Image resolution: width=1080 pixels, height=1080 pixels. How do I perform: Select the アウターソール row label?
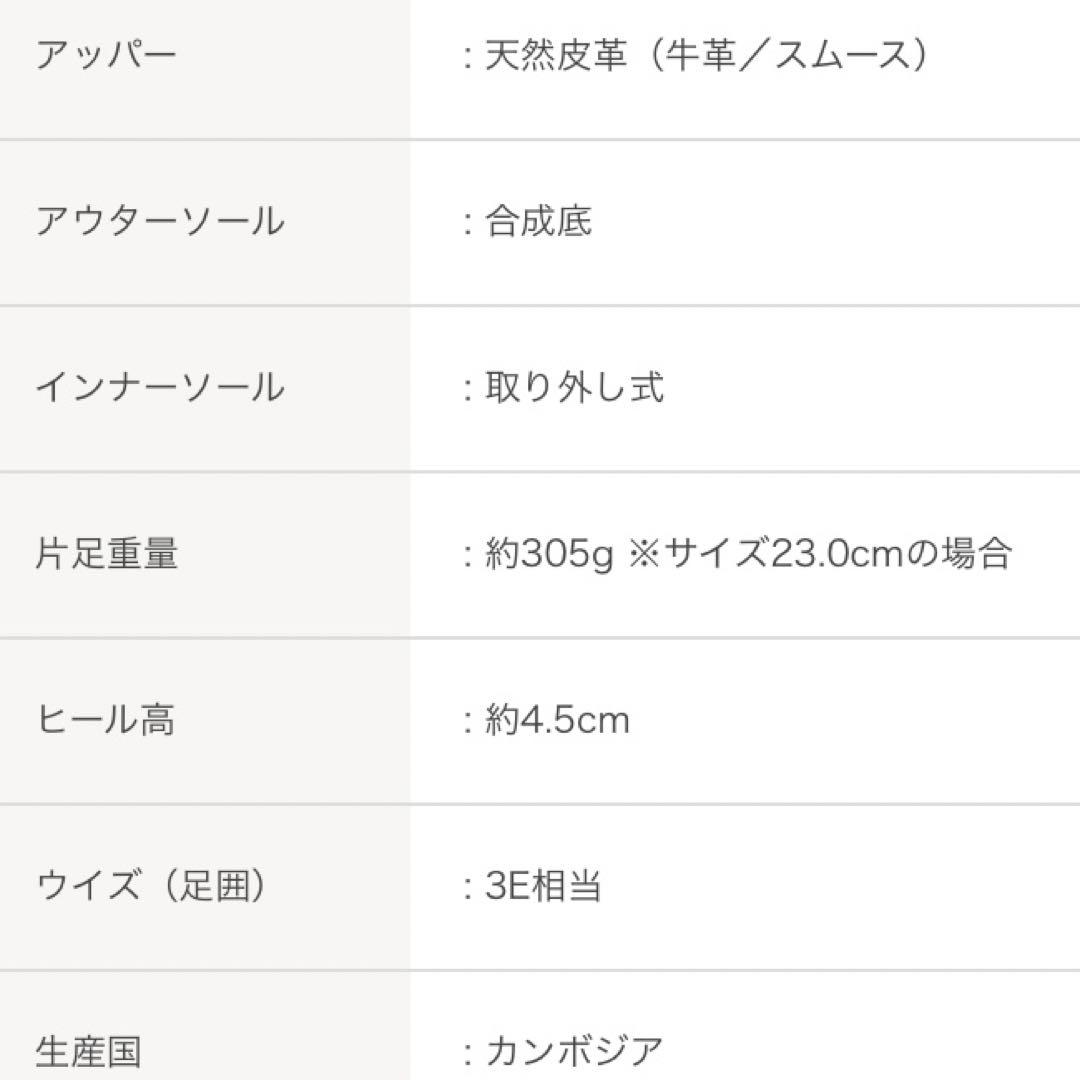point(160,221)
